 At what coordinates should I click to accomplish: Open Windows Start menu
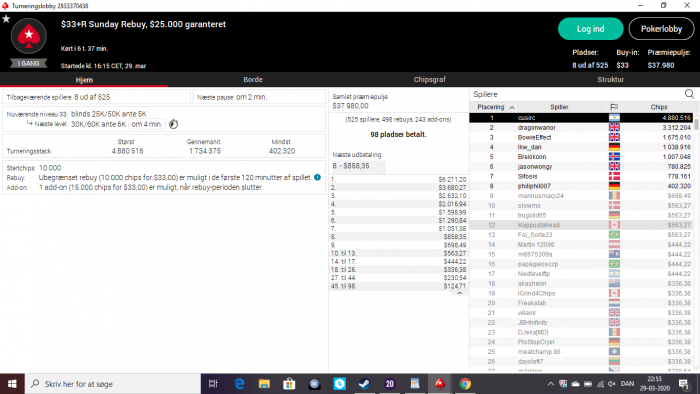pos(12,384)
